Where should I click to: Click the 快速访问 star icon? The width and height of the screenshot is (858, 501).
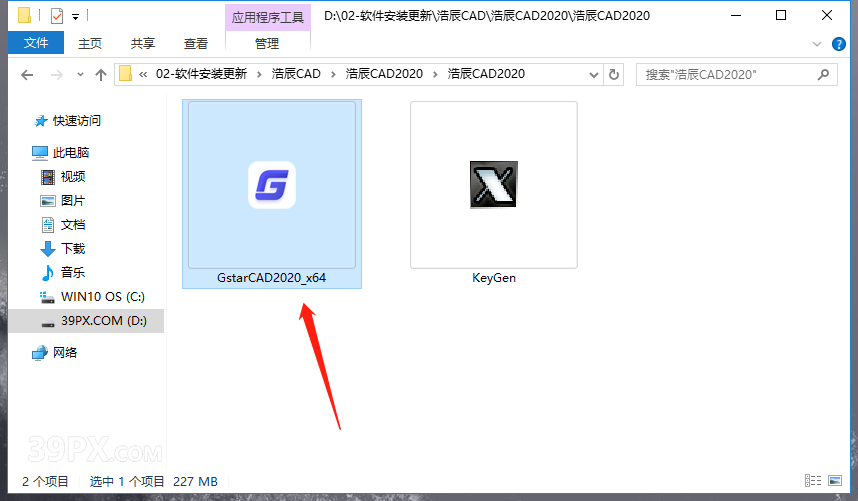pos(40,121)
